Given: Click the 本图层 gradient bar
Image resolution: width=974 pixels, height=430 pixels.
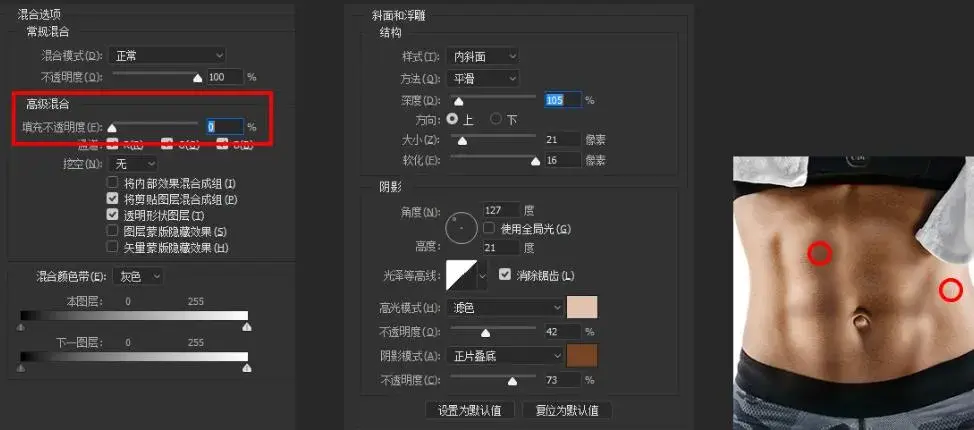Looking at the screenshot, I should [134, 316].
